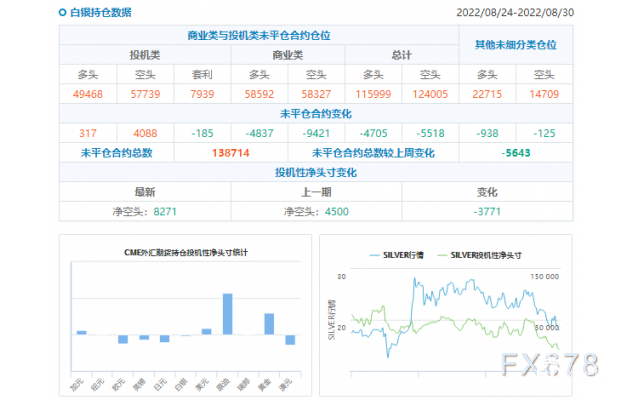Open the 投机类 column header
Viewport: 629px width, 400px height.
(x=145, y=54)
